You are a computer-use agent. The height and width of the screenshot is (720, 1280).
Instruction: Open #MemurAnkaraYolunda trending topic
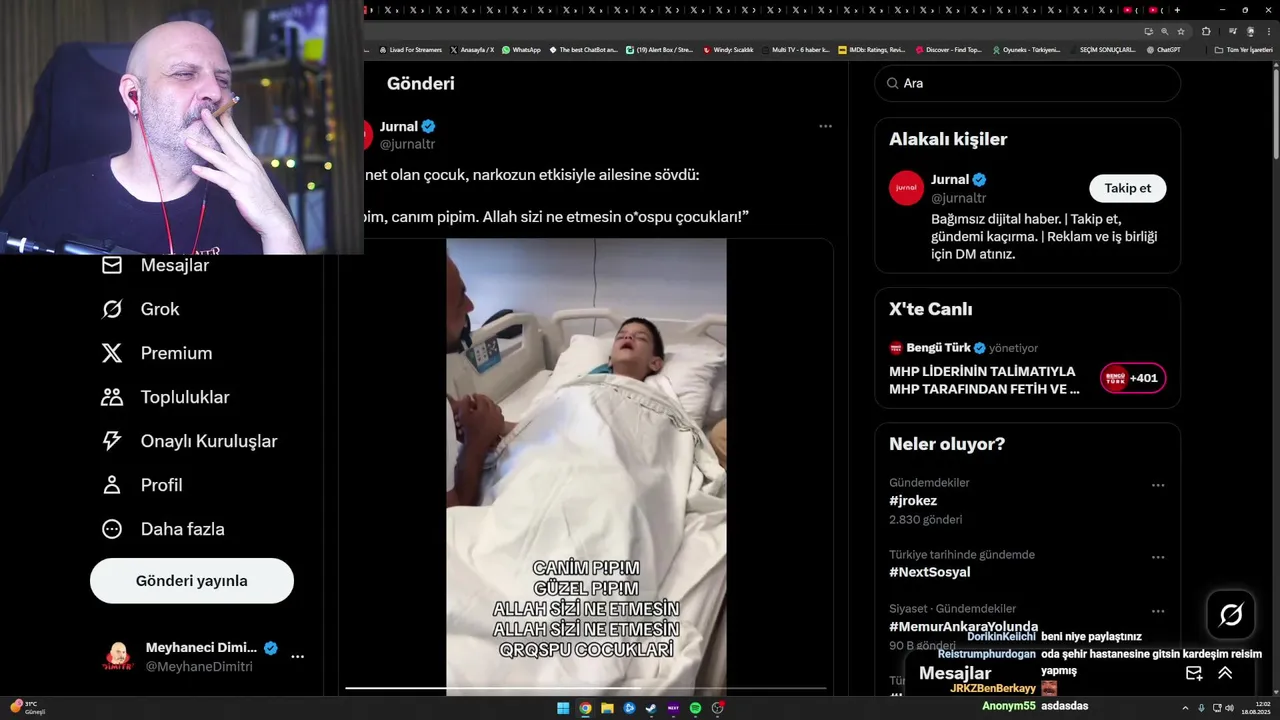click(x=963, y=627)
